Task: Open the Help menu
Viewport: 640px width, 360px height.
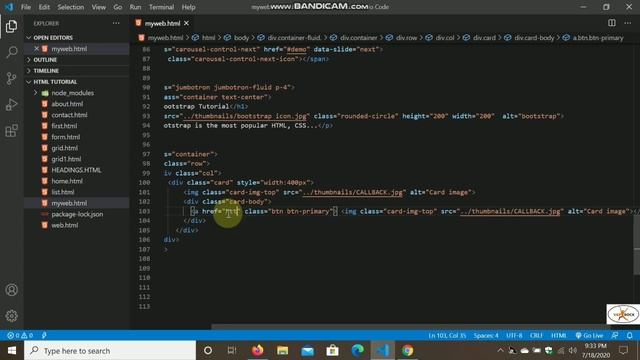Action: (x=188, y=7)
